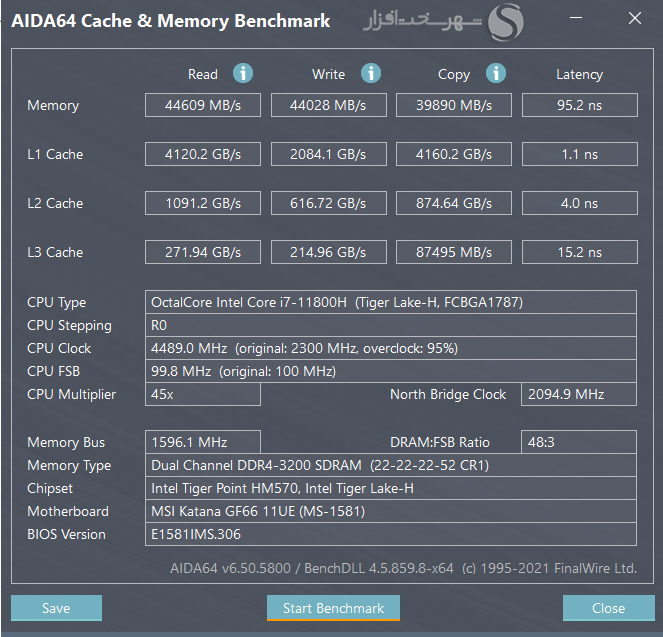Screen dimensions: 663x637
Task: Select the L3 Cache Copy value
Action: pyautogui.click(x=454, y=252)
